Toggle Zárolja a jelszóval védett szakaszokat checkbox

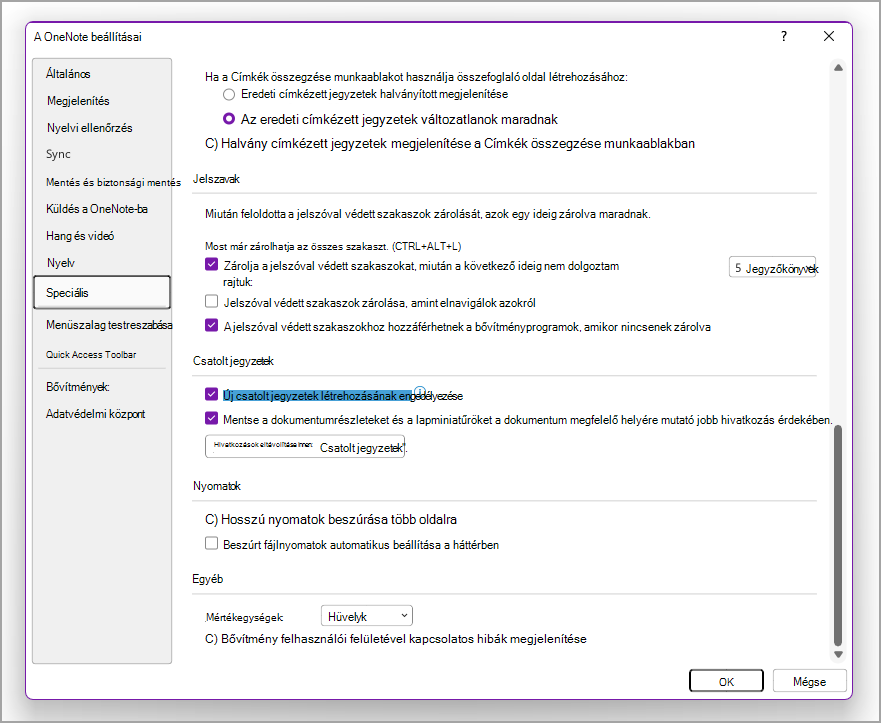[211, 265]
